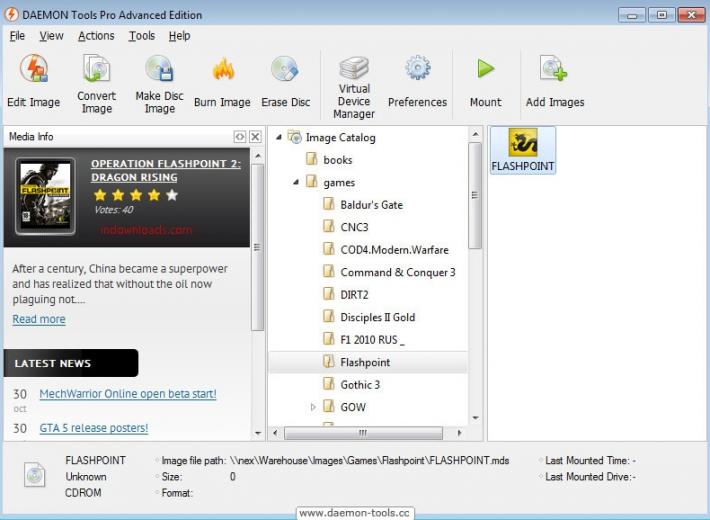Screen dimensions: 710x520
Task: Open the File menu
Action: [x=17, y=36]
